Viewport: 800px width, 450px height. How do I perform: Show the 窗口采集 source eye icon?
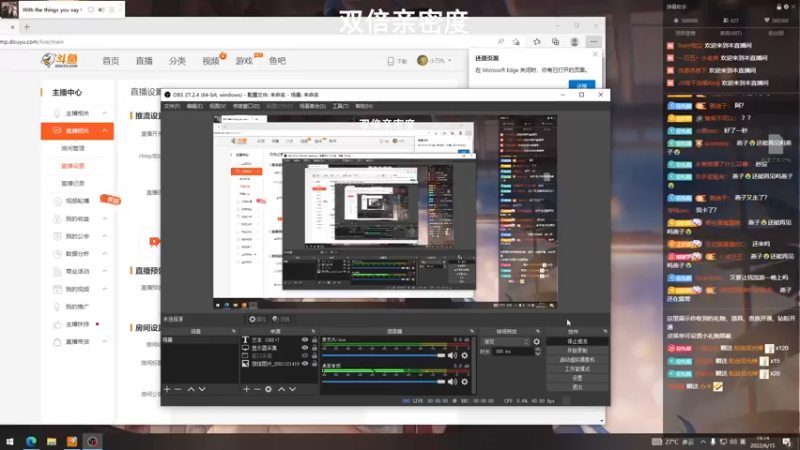305,356
